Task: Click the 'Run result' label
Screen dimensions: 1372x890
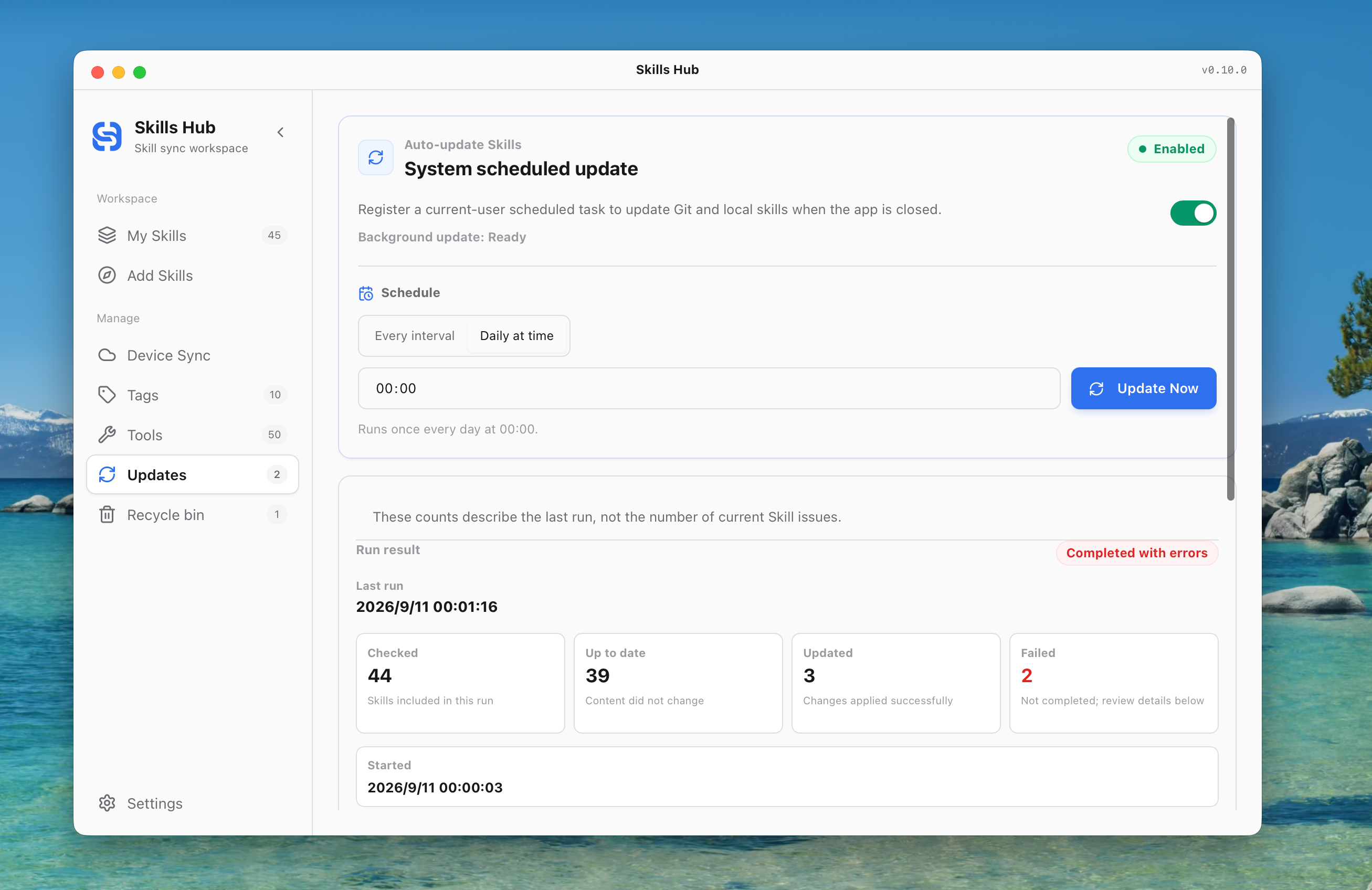Action: 388,550
